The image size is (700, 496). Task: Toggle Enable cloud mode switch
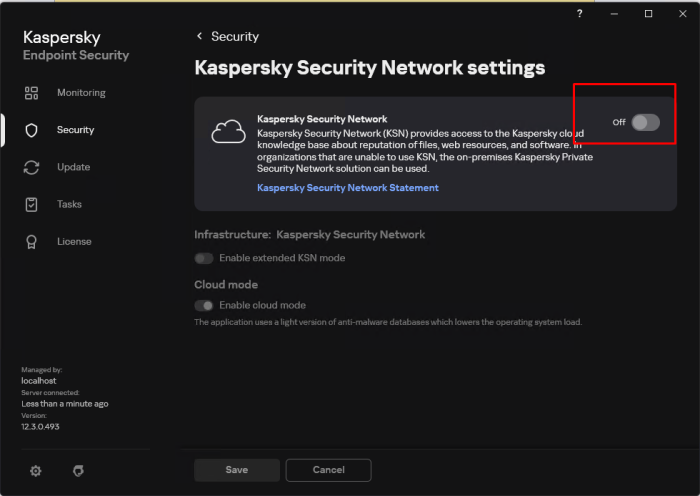[204, 305]
